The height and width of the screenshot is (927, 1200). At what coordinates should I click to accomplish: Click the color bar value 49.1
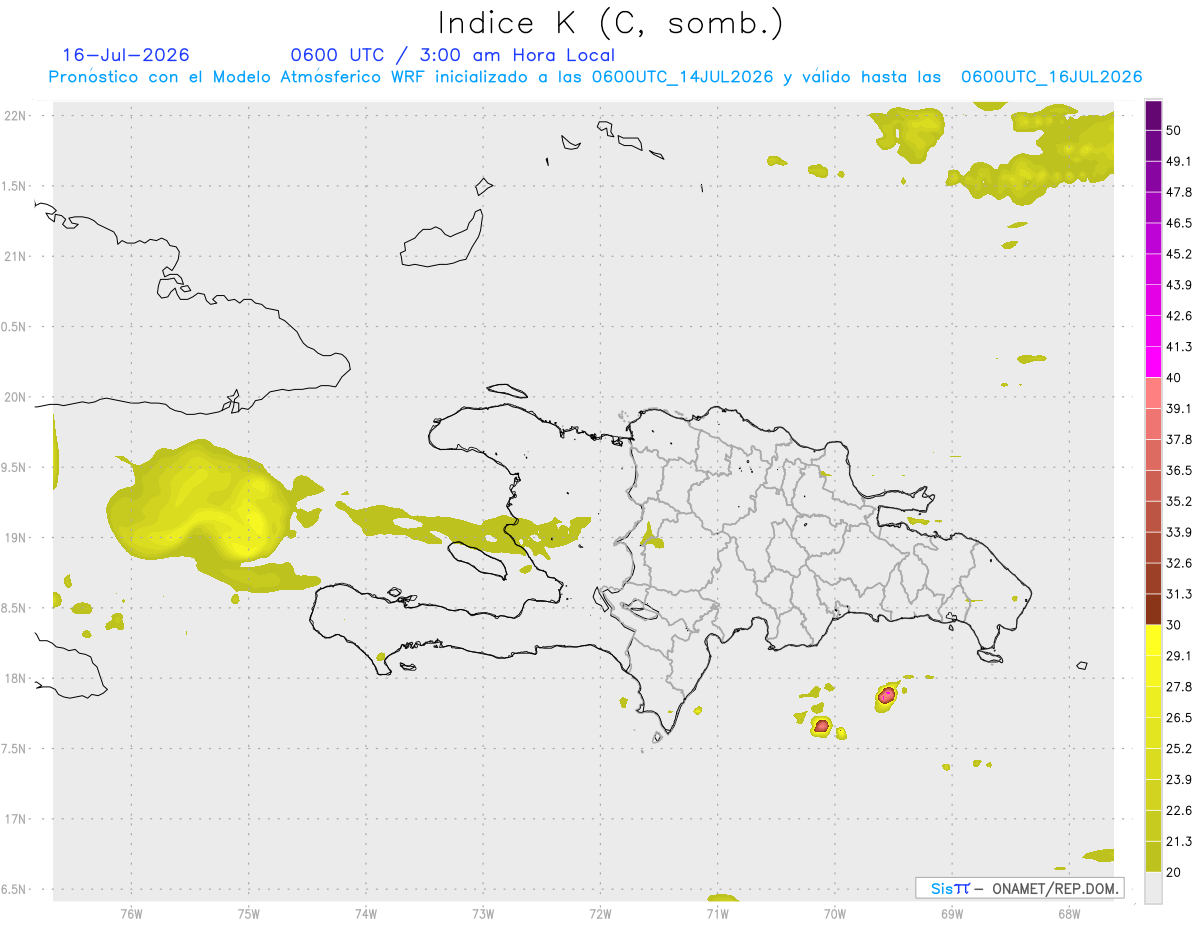(x=1179, y=161)
